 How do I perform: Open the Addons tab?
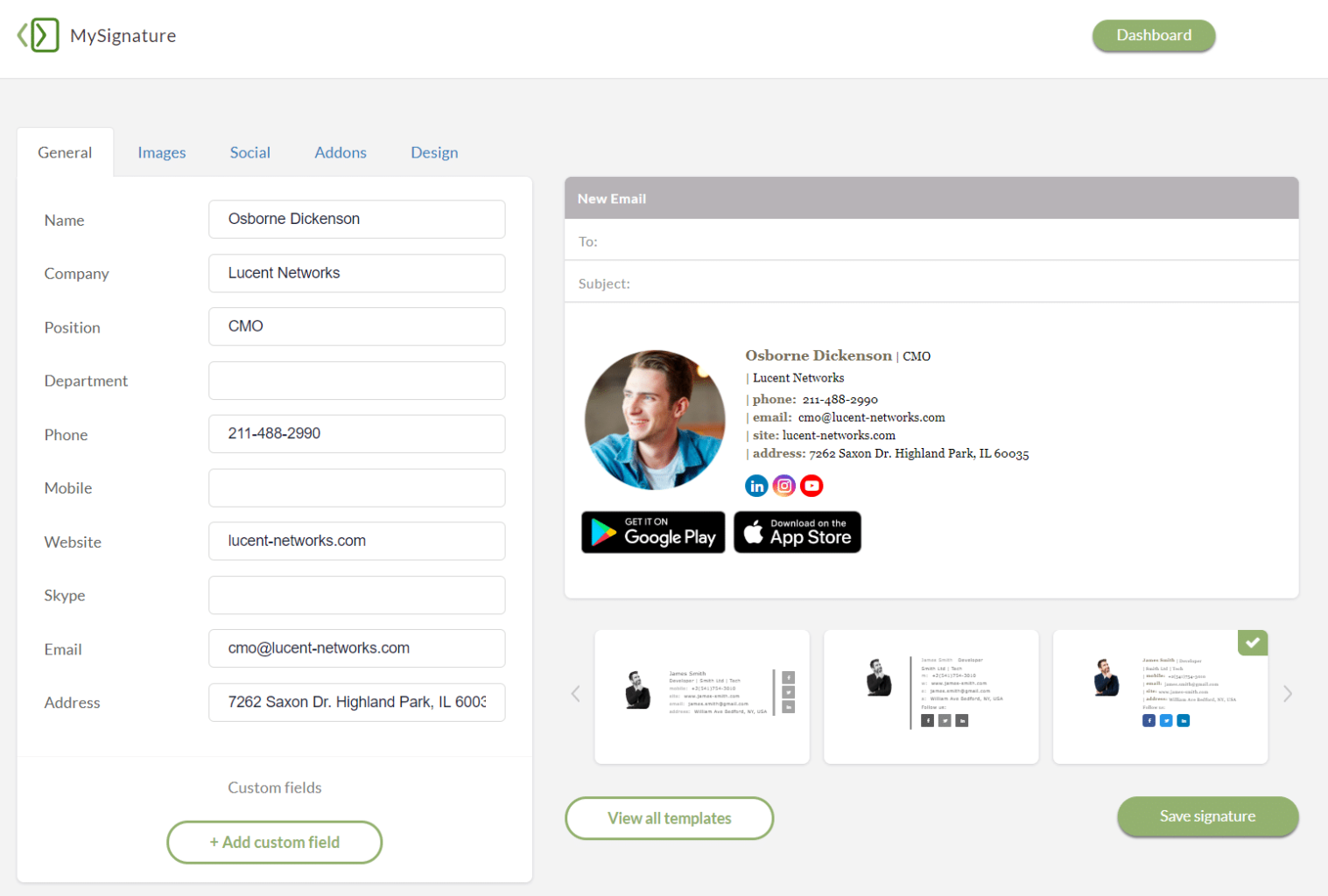(341, 152)
